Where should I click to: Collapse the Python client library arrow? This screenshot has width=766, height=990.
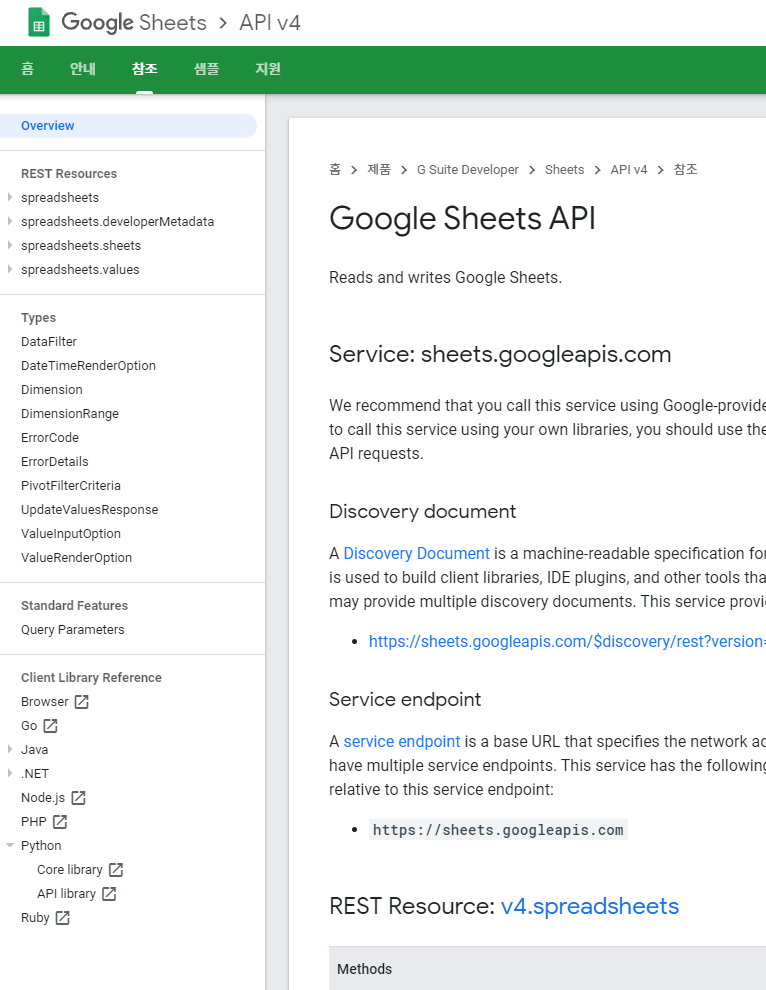[x=9, y=845]
